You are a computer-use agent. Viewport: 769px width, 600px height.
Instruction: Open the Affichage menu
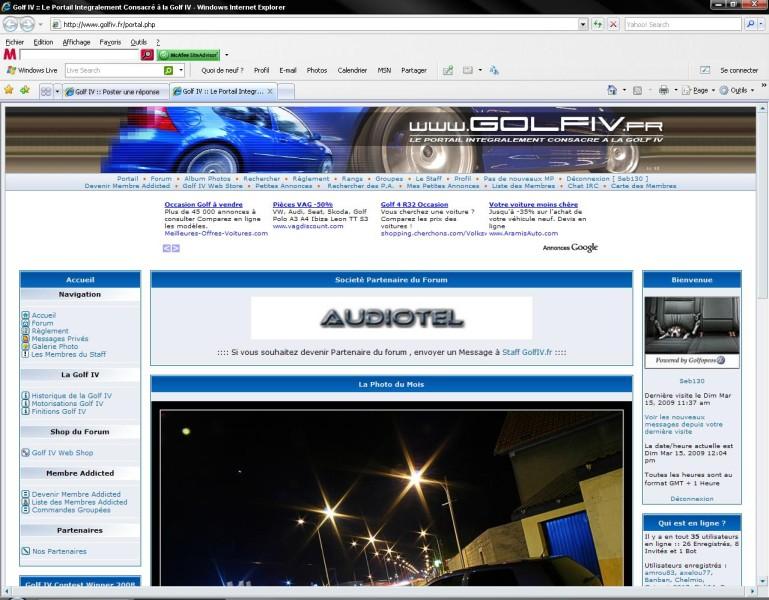click(x=77, y=42)
